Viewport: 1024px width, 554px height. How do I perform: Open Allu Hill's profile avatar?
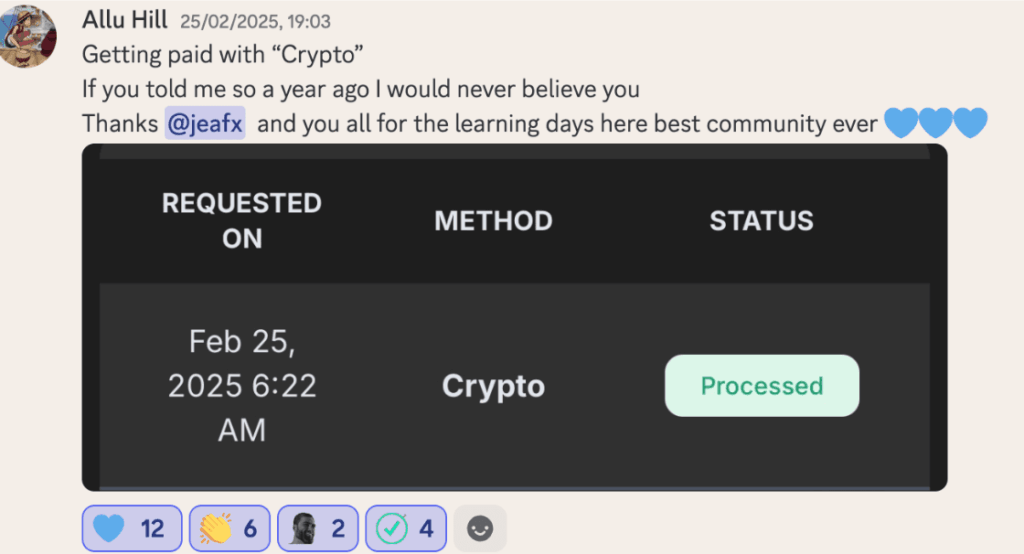(27, 36)
